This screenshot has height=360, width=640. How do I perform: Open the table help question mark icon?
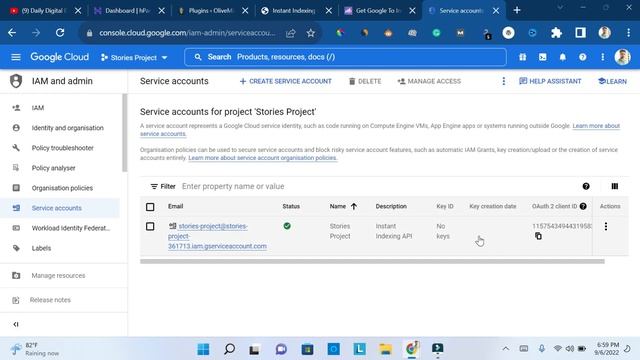[586, 187]
